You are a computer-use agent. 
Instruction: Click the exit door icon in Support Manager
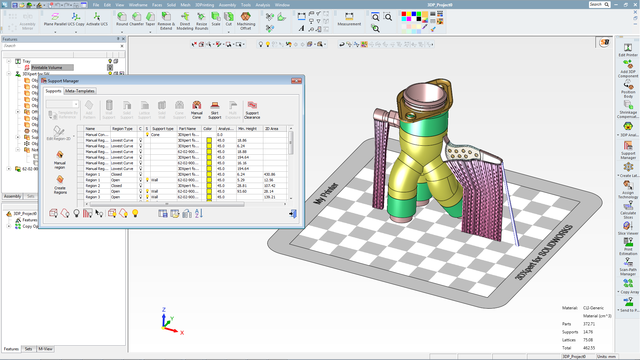[x=293, y=213]
